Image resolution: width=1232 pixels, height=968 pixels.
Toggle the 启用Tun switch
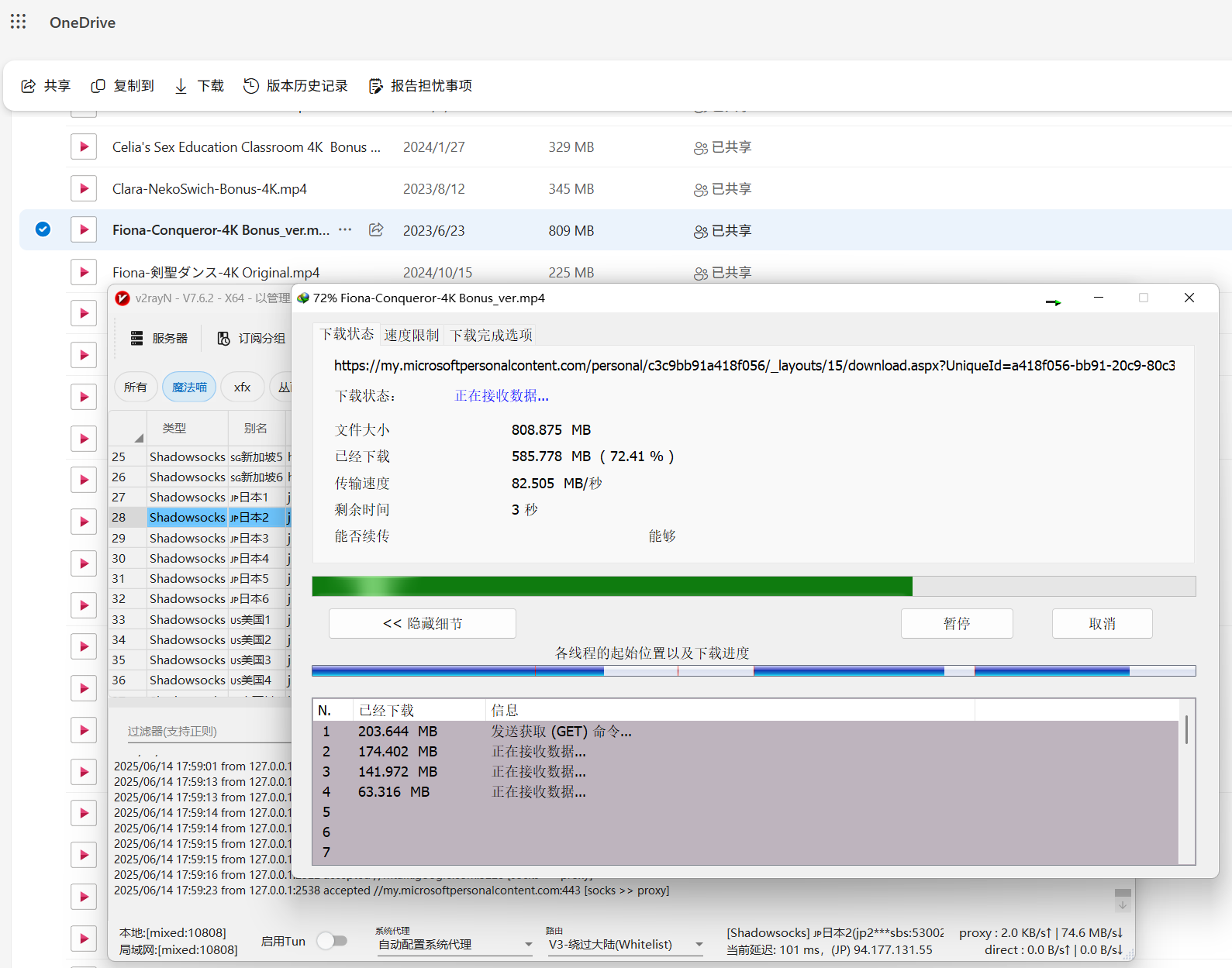(x=332, y=941)
